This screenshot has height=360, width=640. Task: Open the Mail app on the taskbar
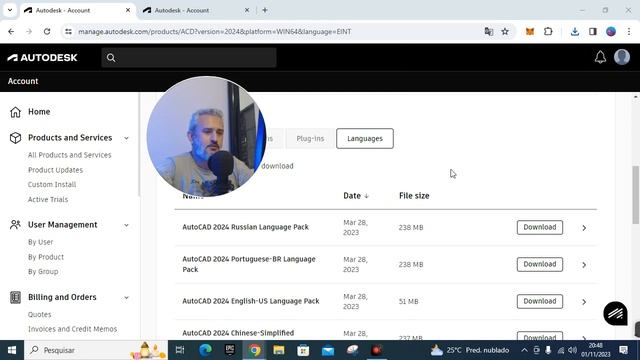[x=328, y=350]
